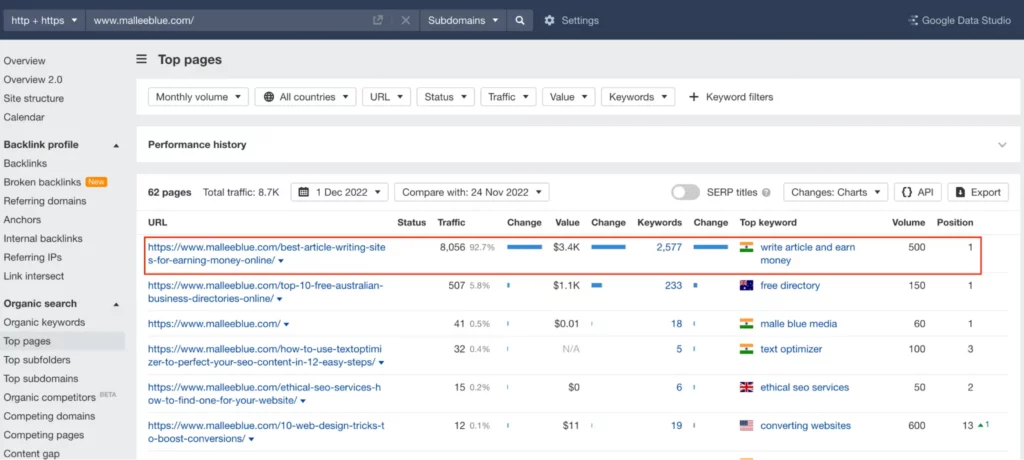Viewport: 1024px width, 460px height.
Task: Click traffic change bar for best-article-writing row
Action: pyautogui.click(x=524, y=247)
